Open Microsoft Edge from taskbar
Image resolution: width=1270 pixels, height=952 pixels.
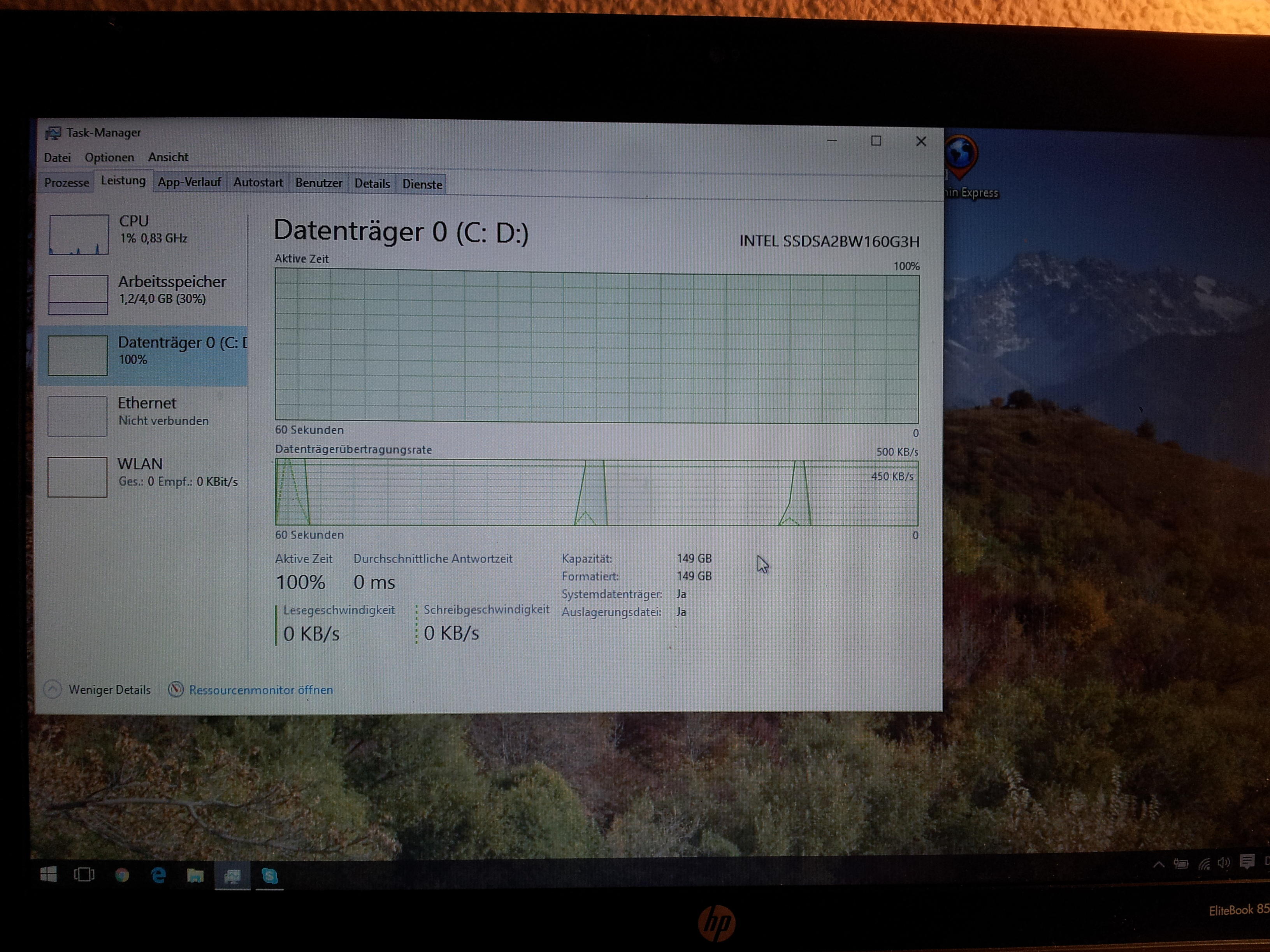158,875
